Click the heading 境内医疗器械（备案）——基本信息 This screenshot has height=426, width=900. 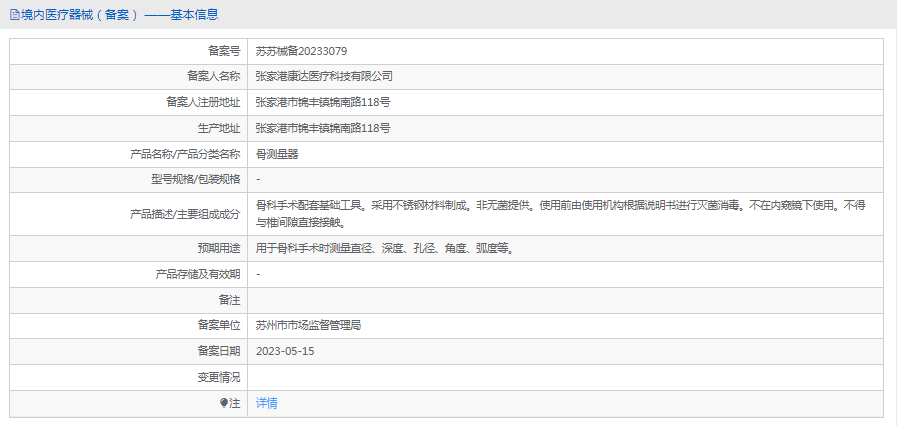(119, 15)
